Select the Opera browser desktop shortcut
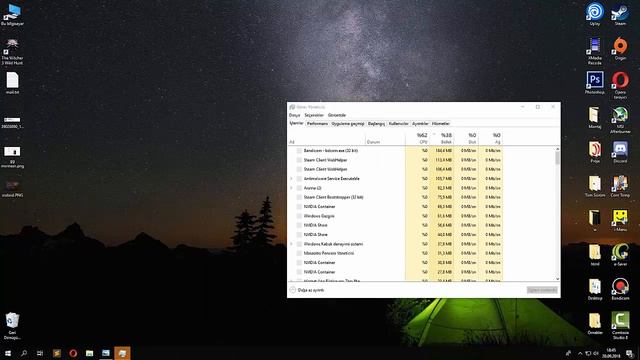 620,85
